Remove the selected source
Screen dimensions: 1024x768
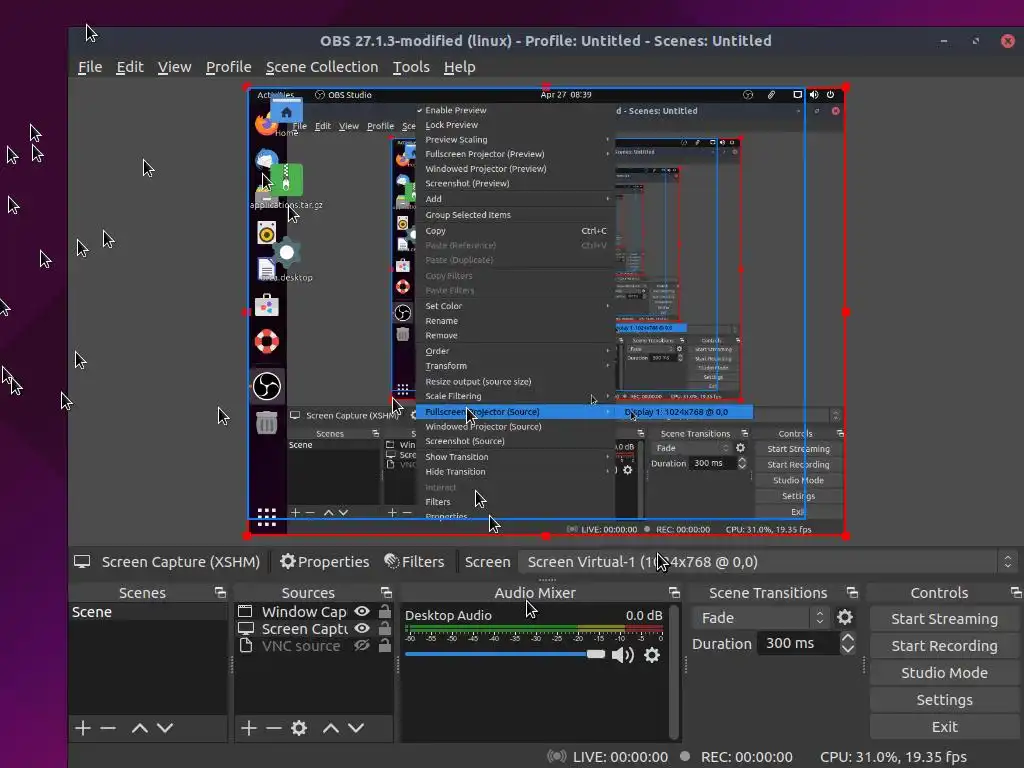pos(274,728)
